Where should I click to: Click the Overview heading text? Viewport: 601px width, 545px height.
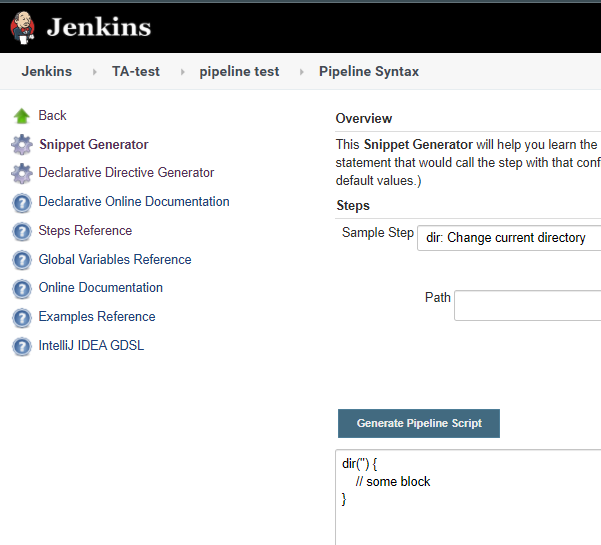[x=364, y=118]
